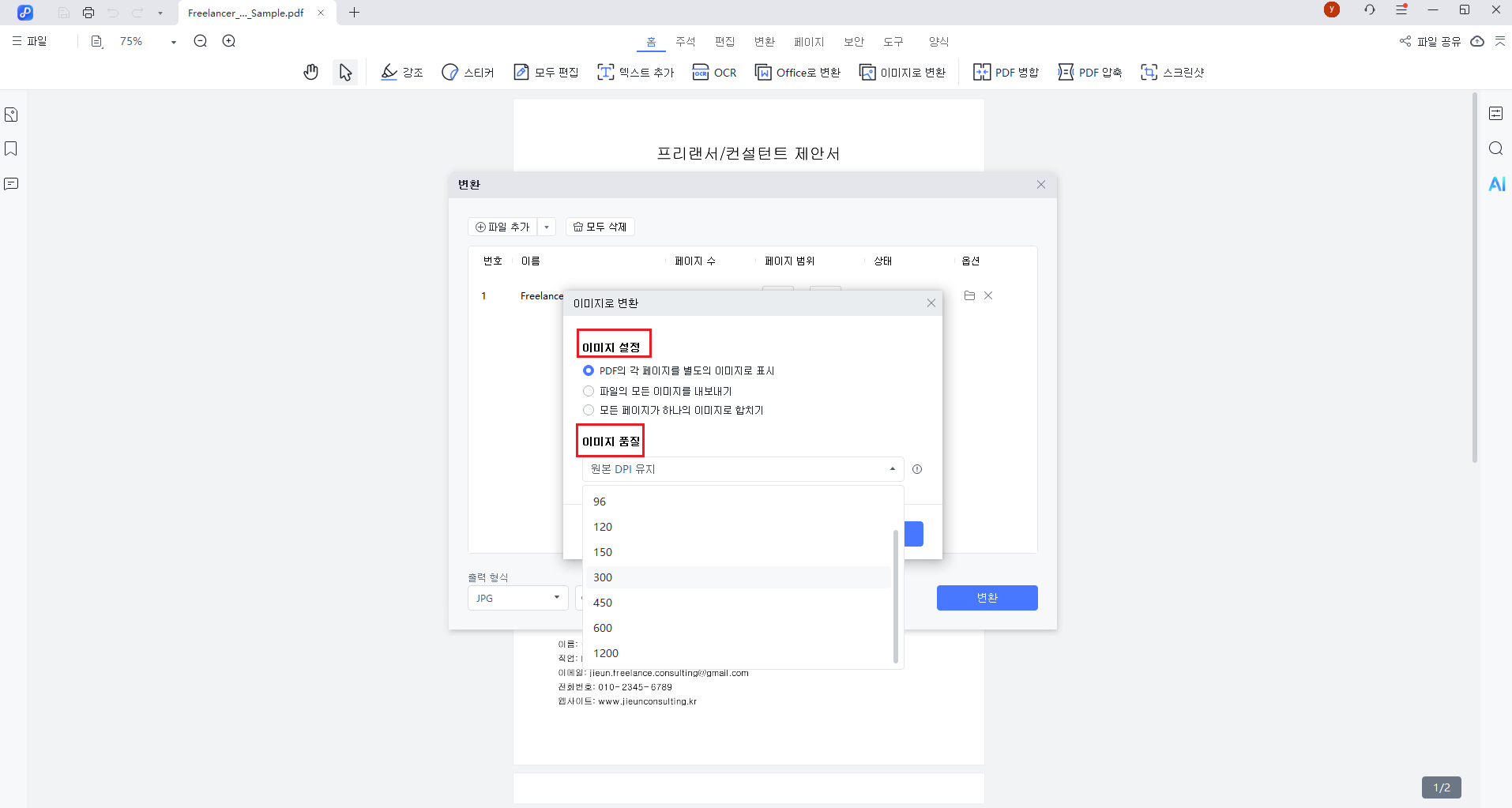The image size is (1512, 808).
Task: Switch to the 변환 ribbon tab
Action: point(764,42)
